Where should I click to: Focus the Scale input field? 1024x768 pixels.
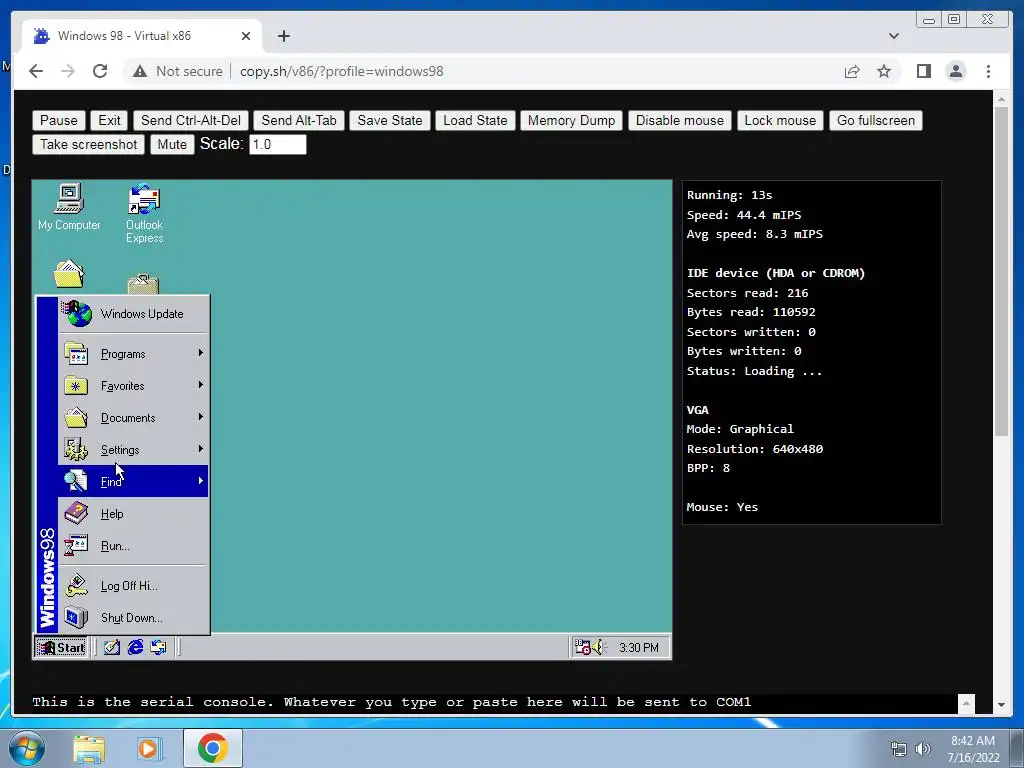click(278, 144)
